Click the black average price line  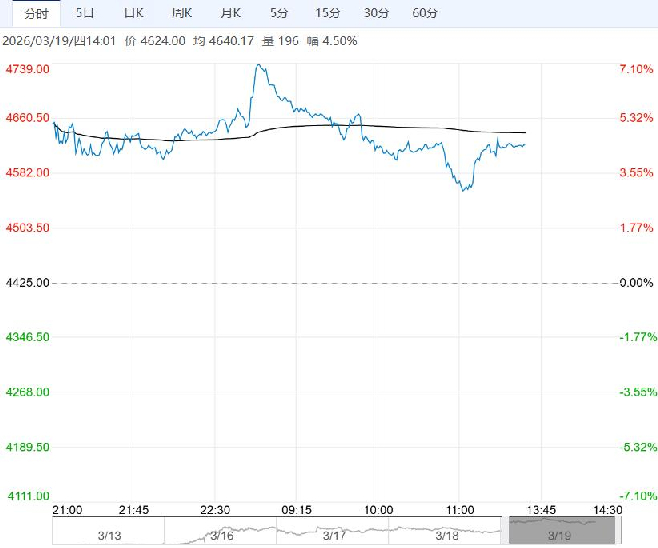click(x=400, y=127)
